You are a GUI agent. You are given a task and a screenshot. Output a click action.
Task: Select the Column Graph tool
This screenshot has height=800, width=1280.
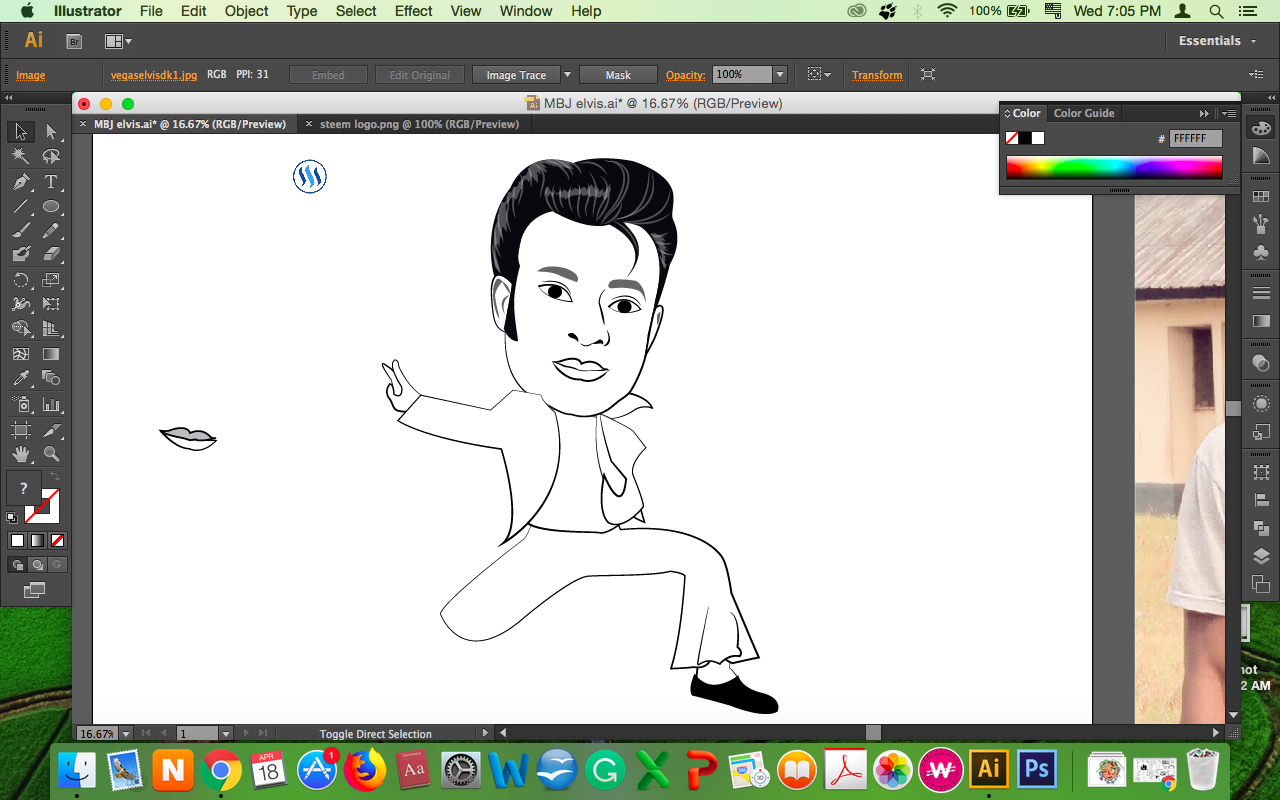point(51,405)
